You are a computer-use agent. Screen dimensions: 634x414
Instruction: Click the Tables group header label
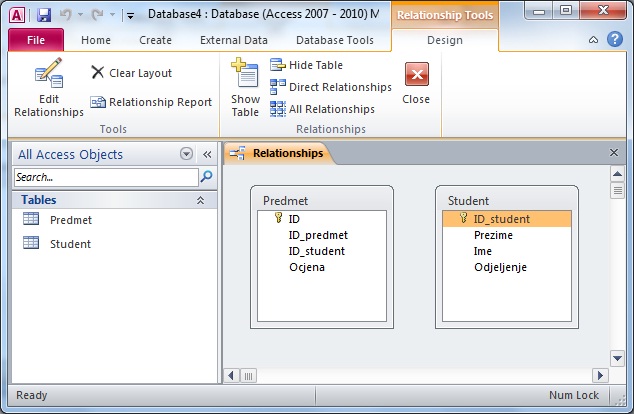[39, 200]
